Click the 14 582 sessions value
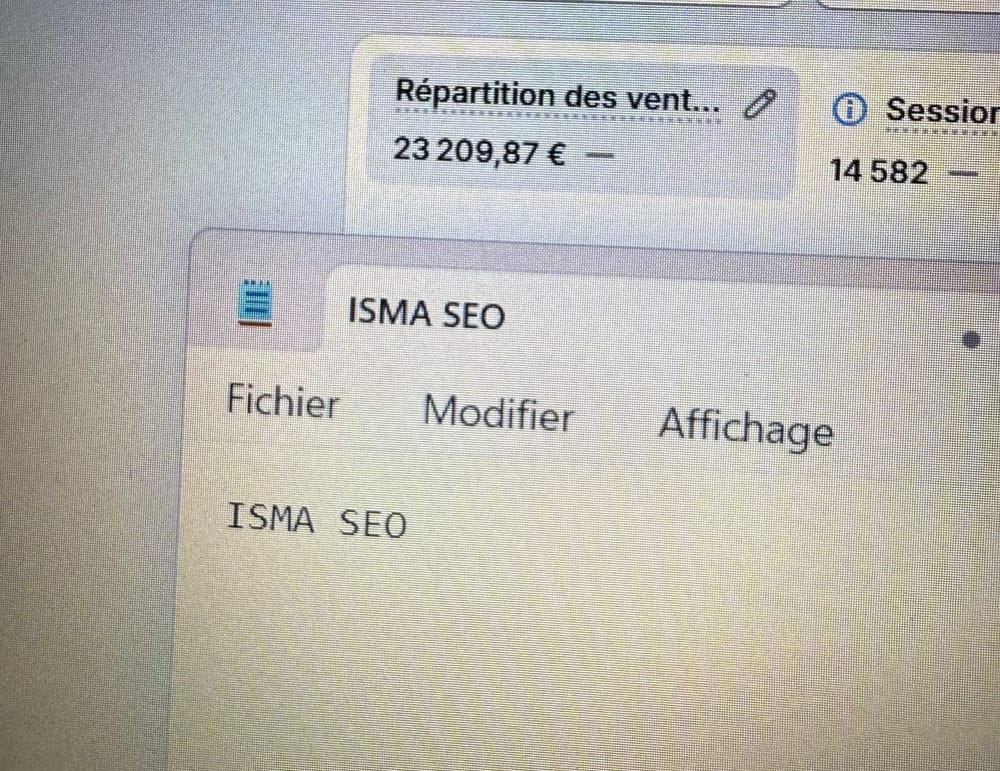1000x771 pixels. tap(879, 171)
